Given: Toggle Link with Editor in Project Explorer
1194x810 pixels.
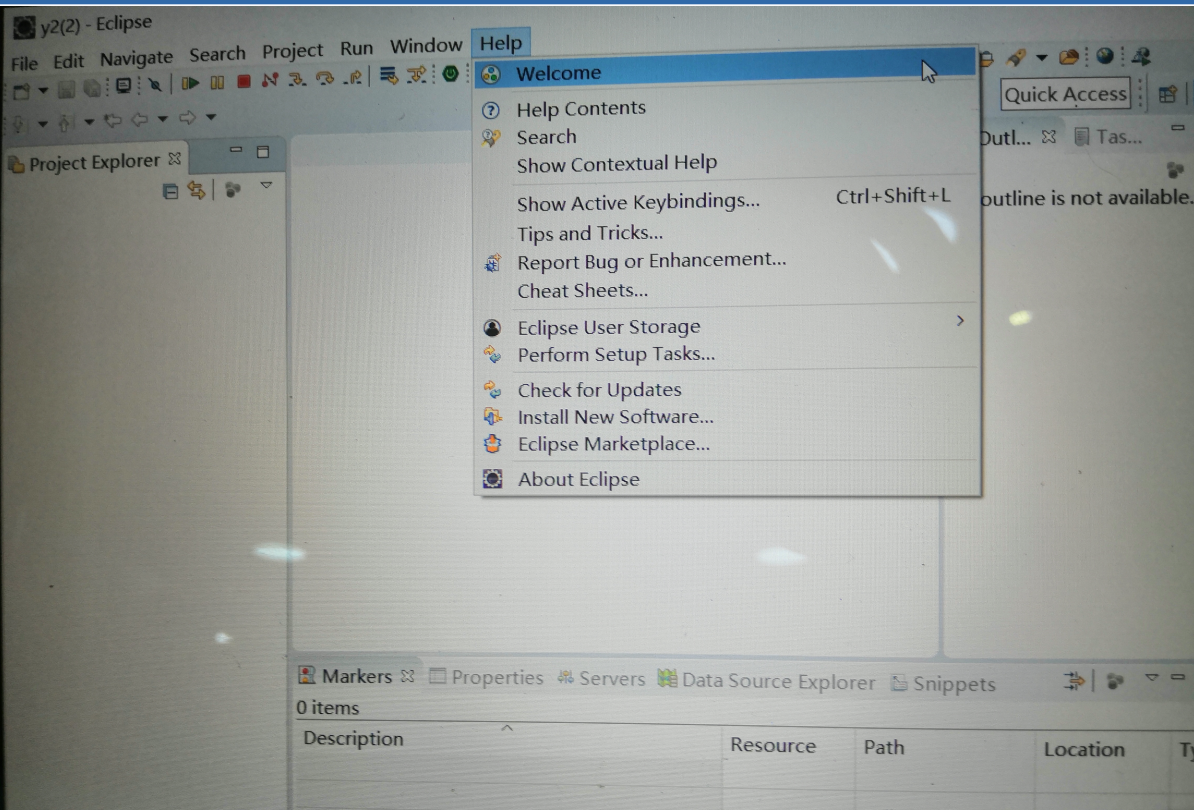Looking at the screenshot, I should coord(197,190).
